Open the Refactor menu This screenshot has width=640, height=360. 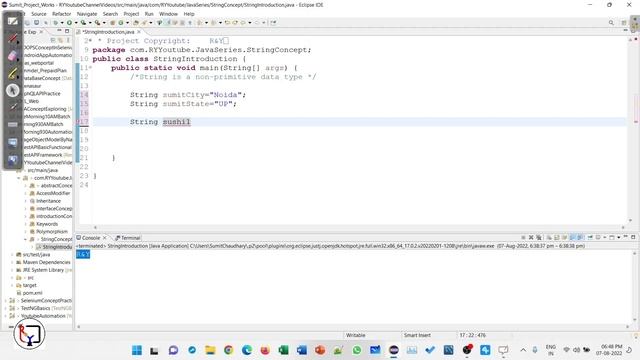point(61,14)
